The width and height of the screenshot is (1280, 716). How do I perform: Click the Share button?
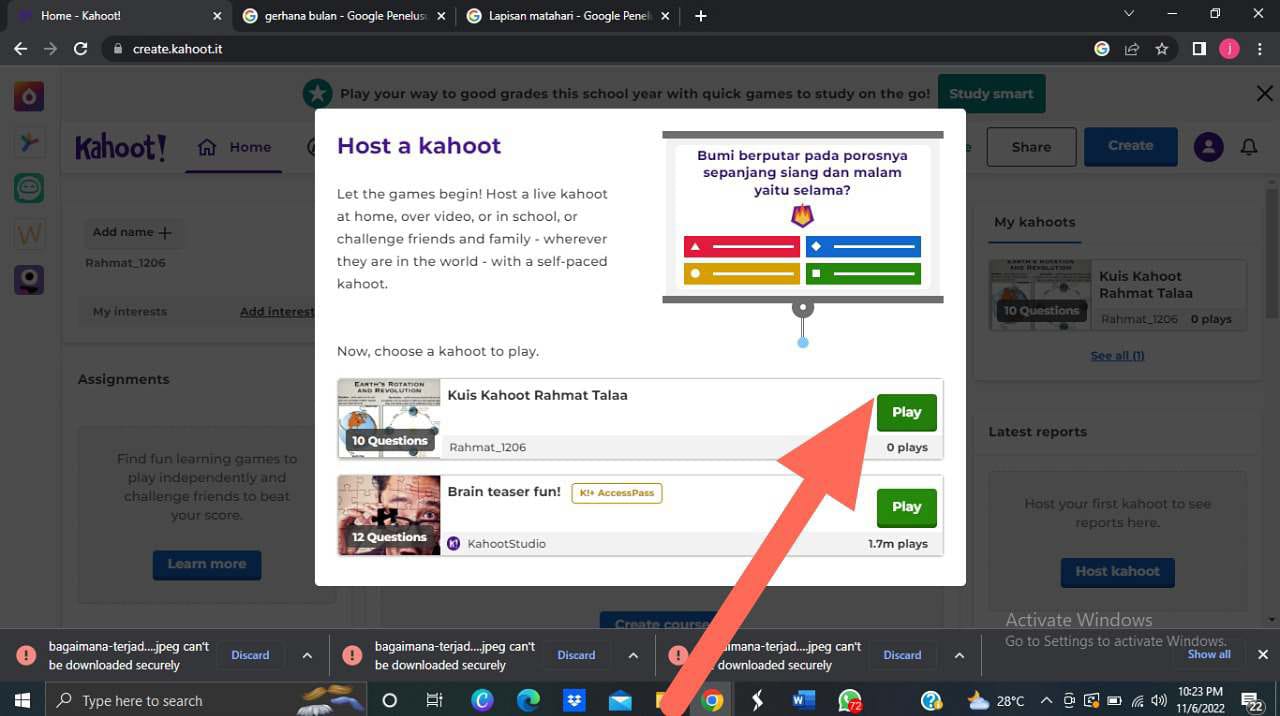1031,147
